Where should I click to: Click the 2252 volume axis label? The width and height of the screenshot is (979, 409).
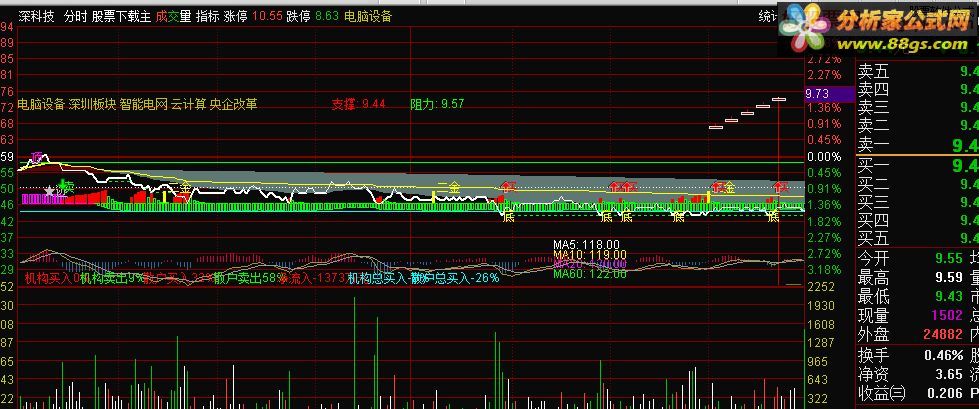[822, 287]
